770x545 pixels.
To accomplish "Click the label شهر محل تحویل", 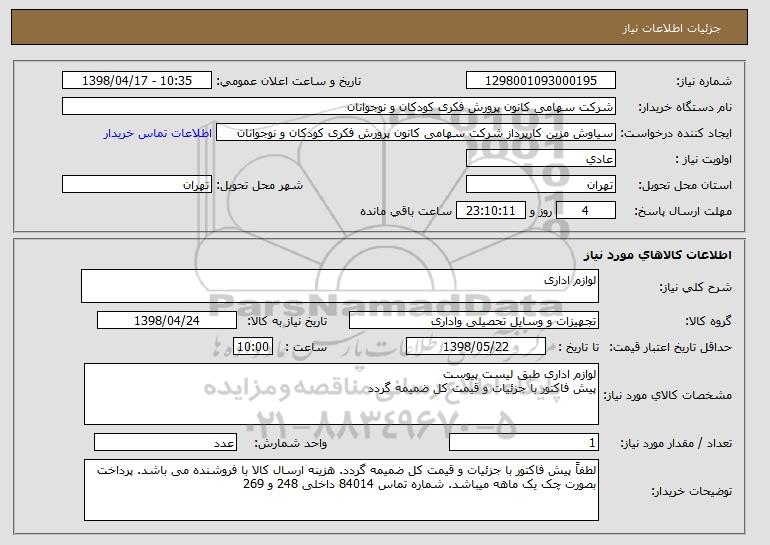I will [260, 186].
